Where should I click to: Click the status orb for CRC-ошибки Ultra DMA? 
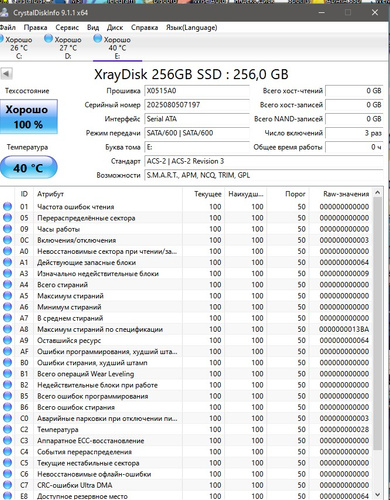click(x=7, y=485)
